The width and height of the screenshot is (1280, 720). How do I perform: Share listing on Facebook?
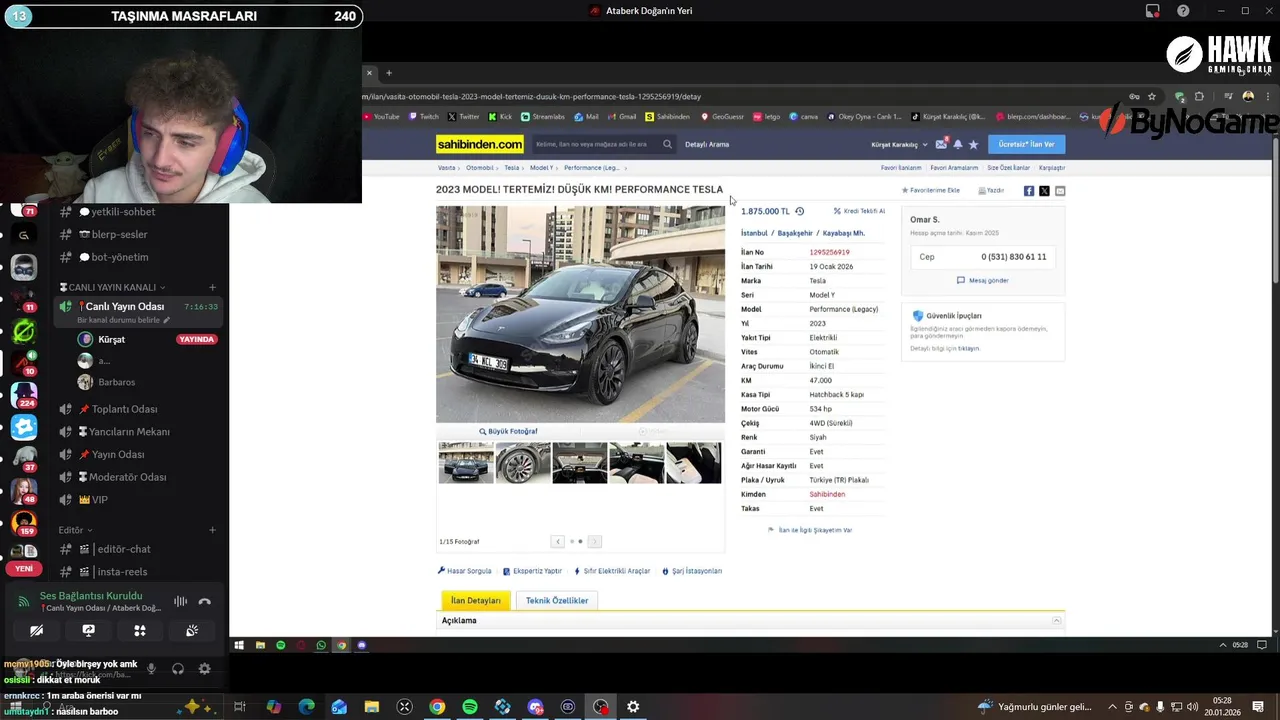click(1028, 190)
